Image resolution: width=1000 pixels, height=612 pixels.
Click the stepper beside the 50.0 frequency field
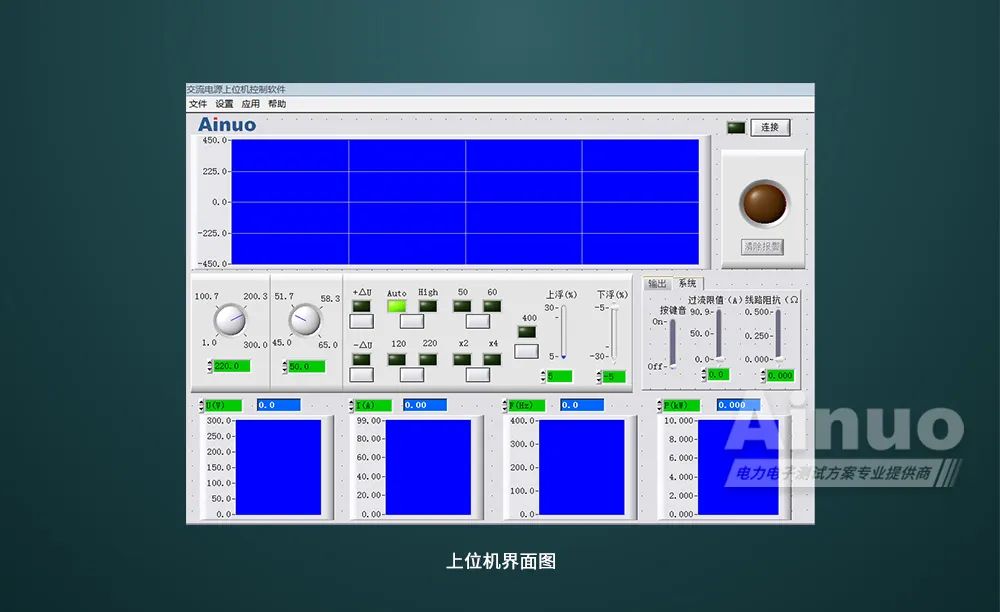point(283,367)
